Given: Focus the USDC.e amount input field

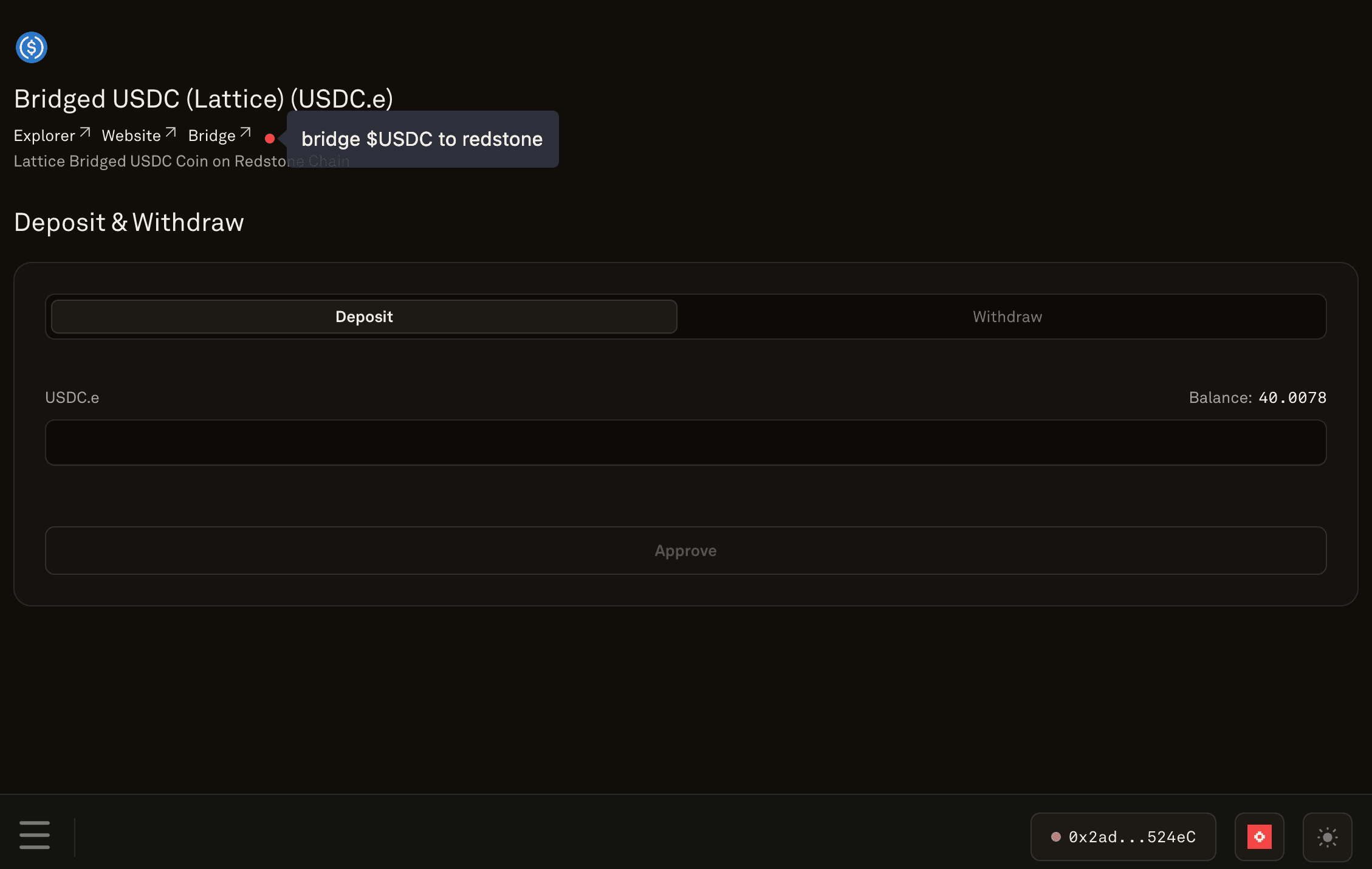Looking at the screenshot, I should coord(685,442).
